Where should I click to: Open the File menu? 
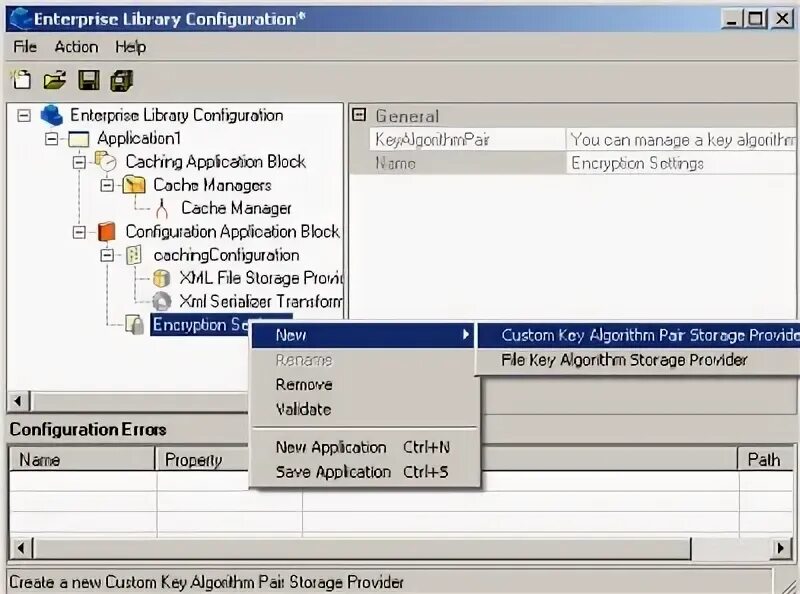pyautogui.click(x=25, y=47)
